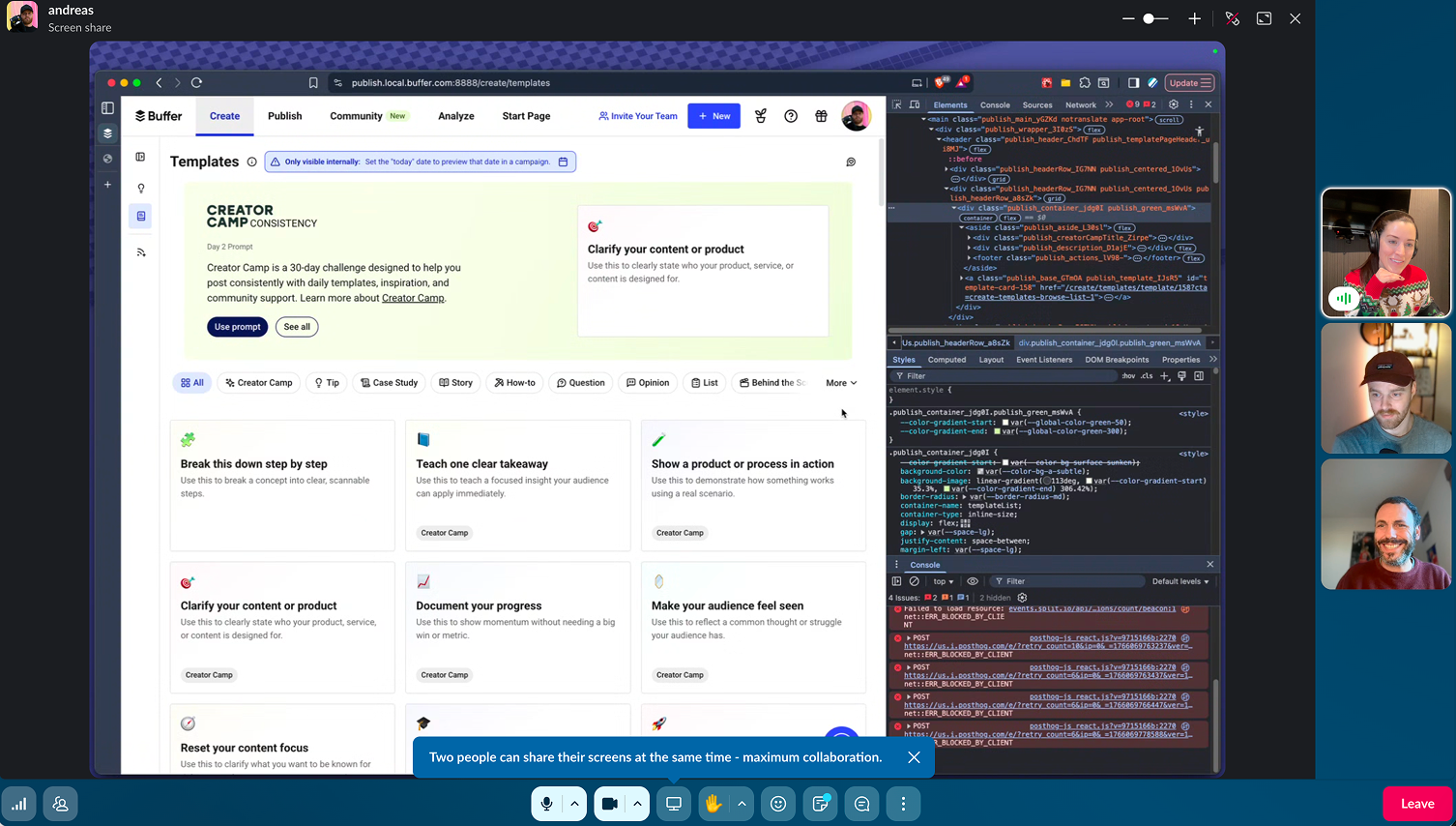Open DevTools settings gear

pos(1174,104)
